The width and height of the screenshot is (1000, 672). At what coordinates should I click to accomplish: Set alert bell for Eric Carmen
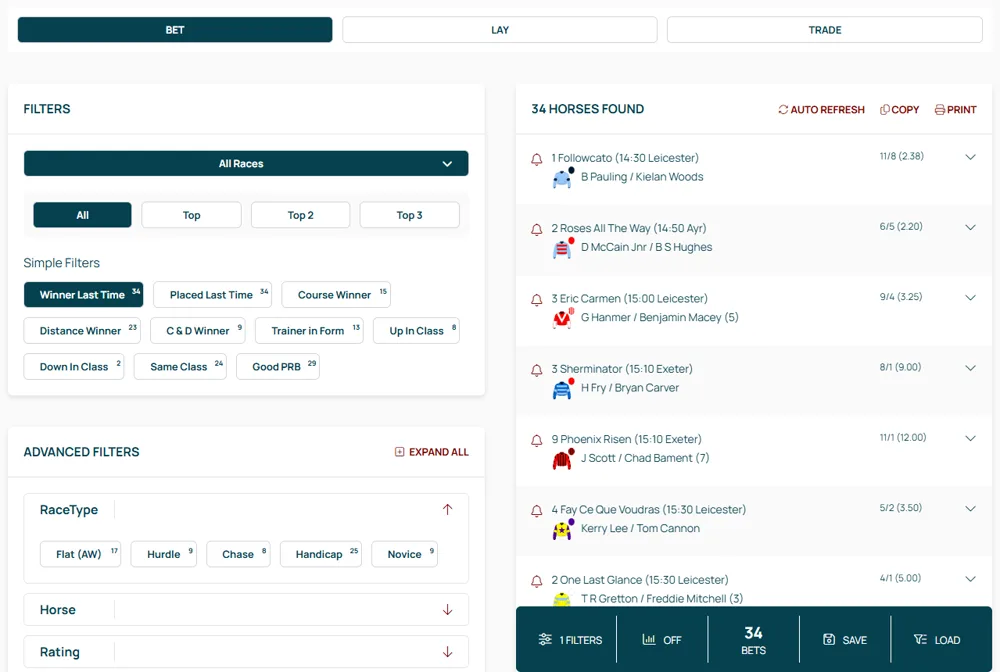tap(536, 300)
